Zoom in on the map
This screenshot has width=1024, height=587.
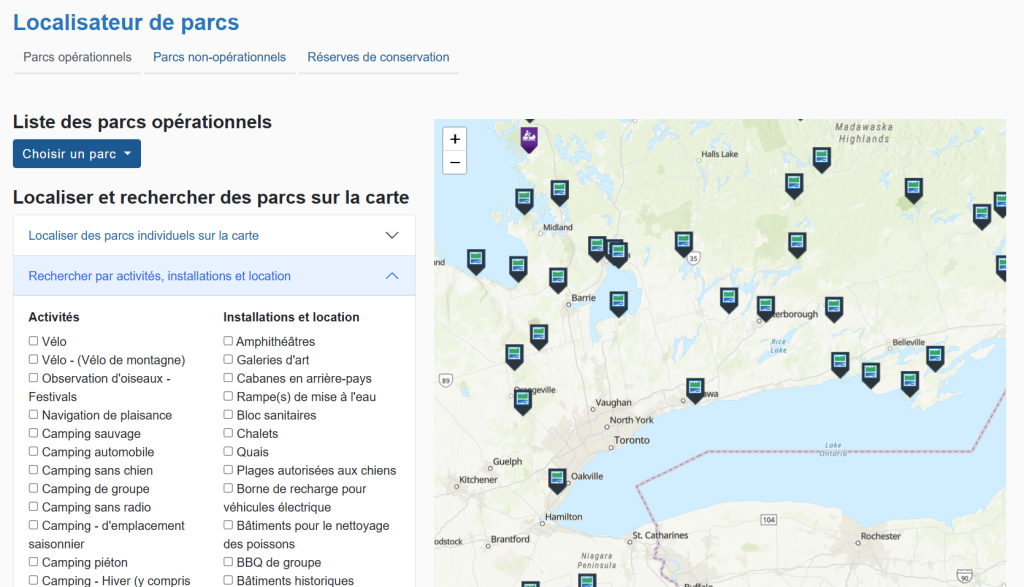pos(455,139)
